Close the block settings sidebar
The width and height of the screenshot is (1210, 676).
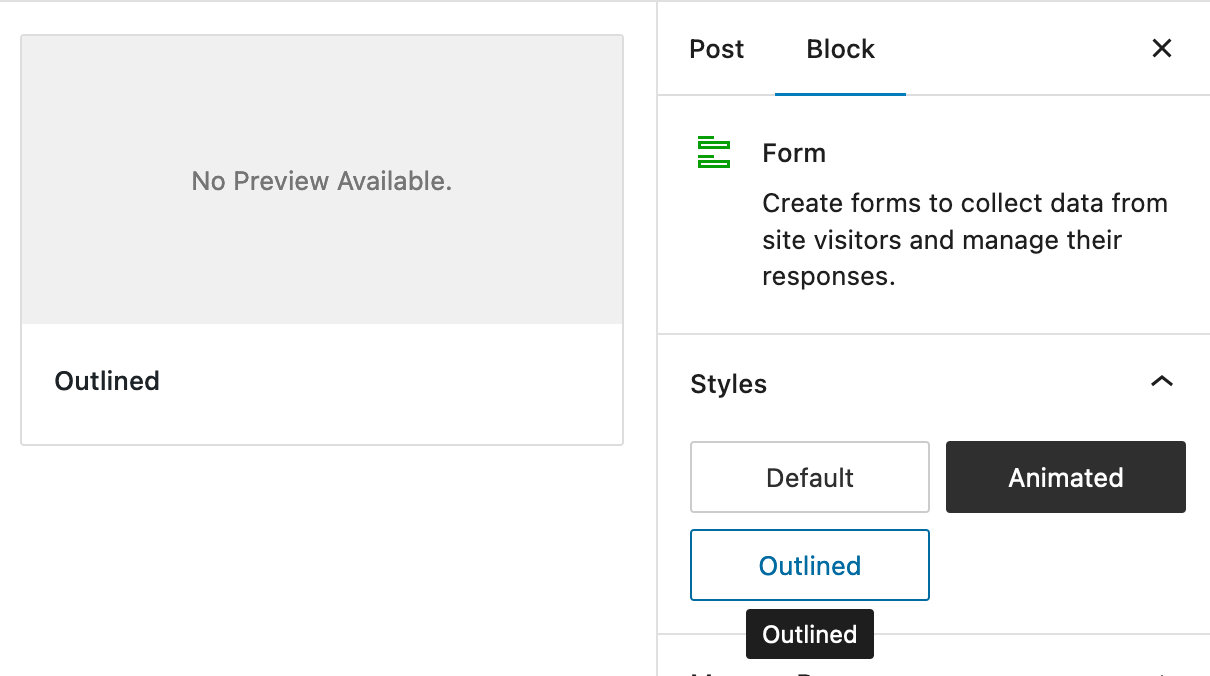click(x=1161, y=48)
